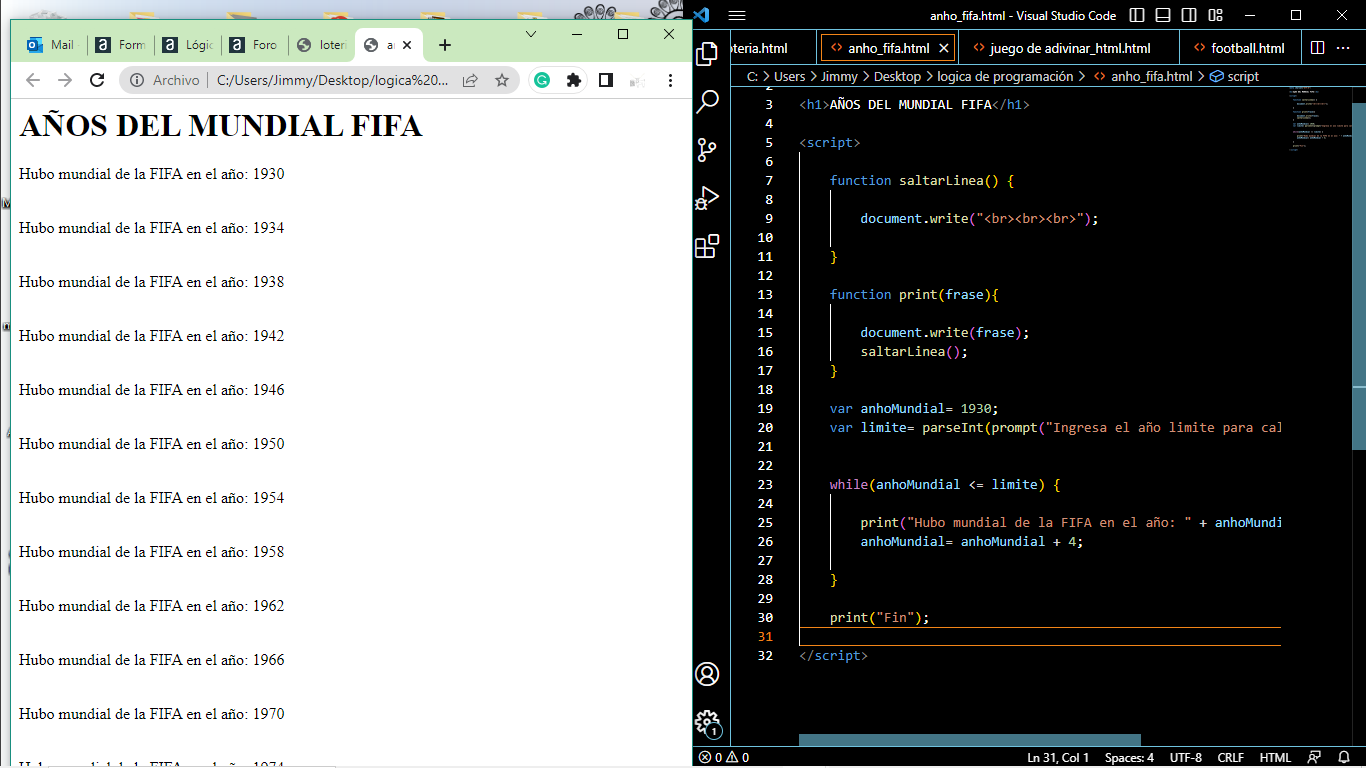Screen dimensions: 1366x768
Task: Split the VS Code editor right
Action: click(x=1317, y=48)
